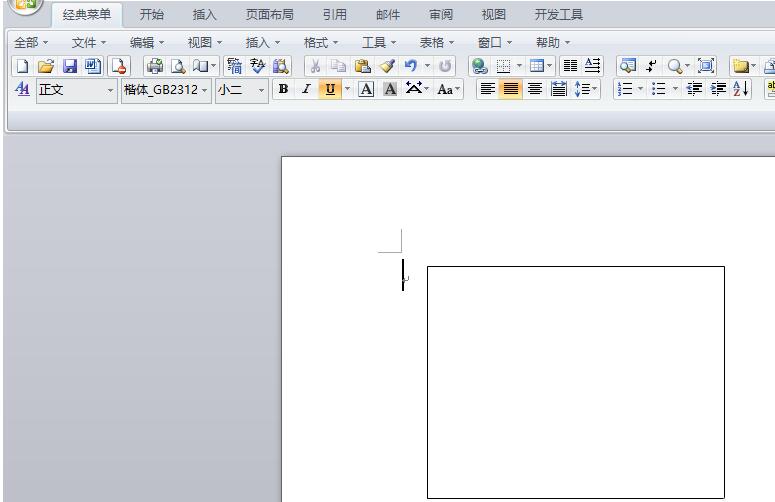This screenshot has height=502, width=775.
Task: Run spelling and grammar check
Action: pos(258,66)
